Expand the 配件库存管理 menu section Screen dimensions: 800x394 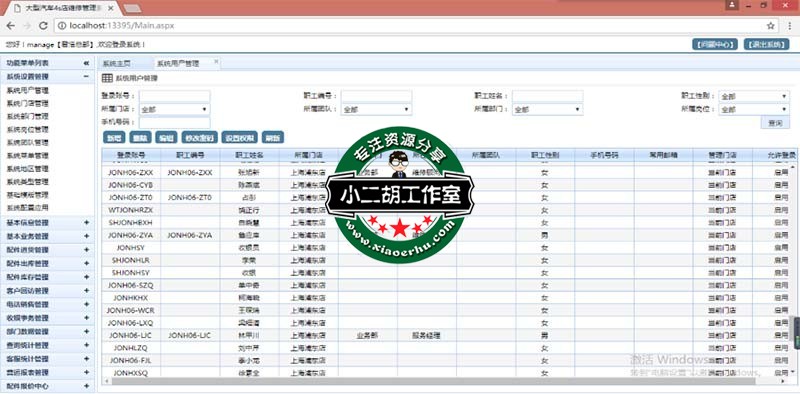pos(86,277)
